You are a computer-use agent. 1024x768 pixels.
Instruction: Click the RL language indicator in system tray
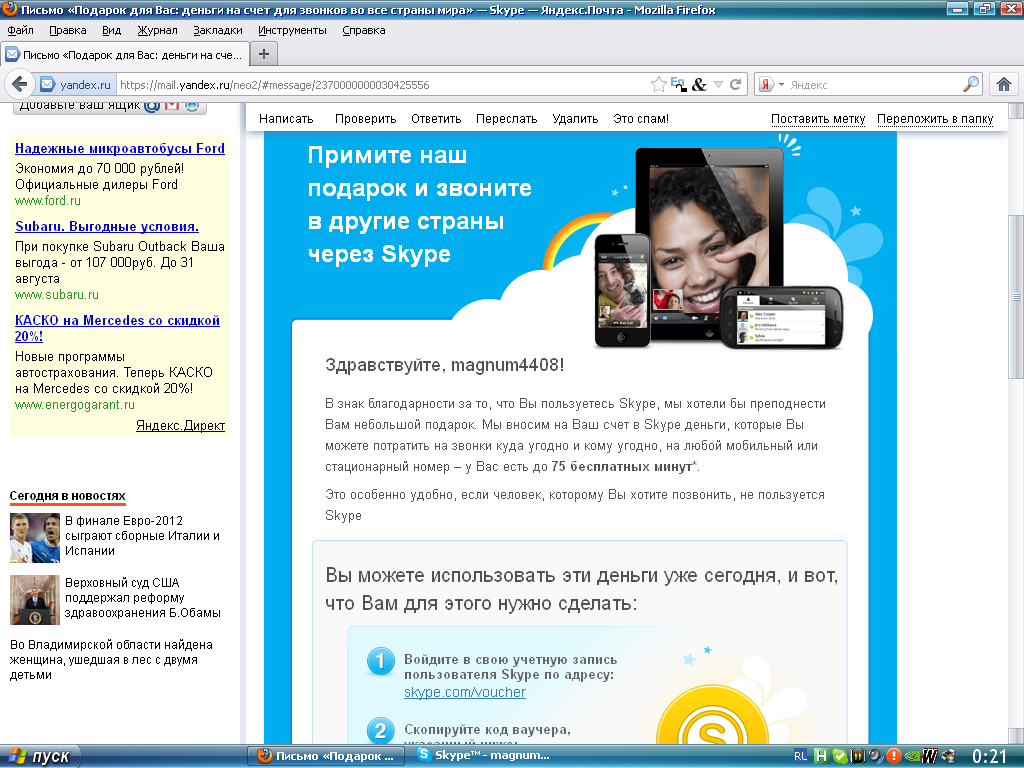click(x=801, y=757)
